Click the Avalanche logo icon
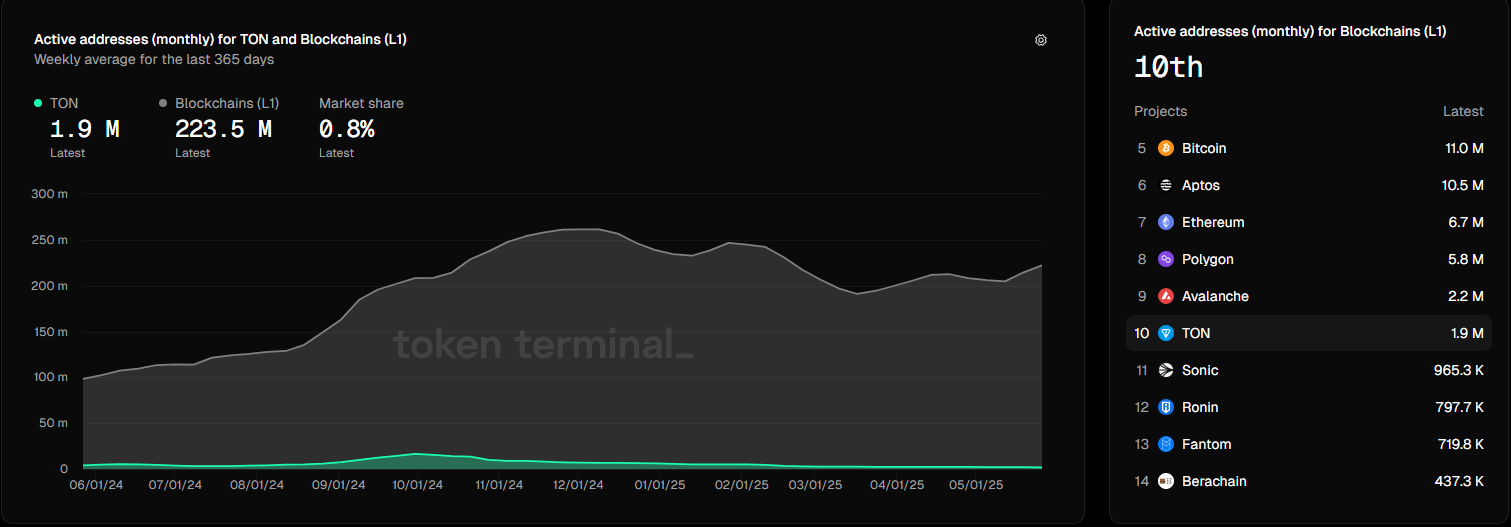 [x=1165, y=296]
